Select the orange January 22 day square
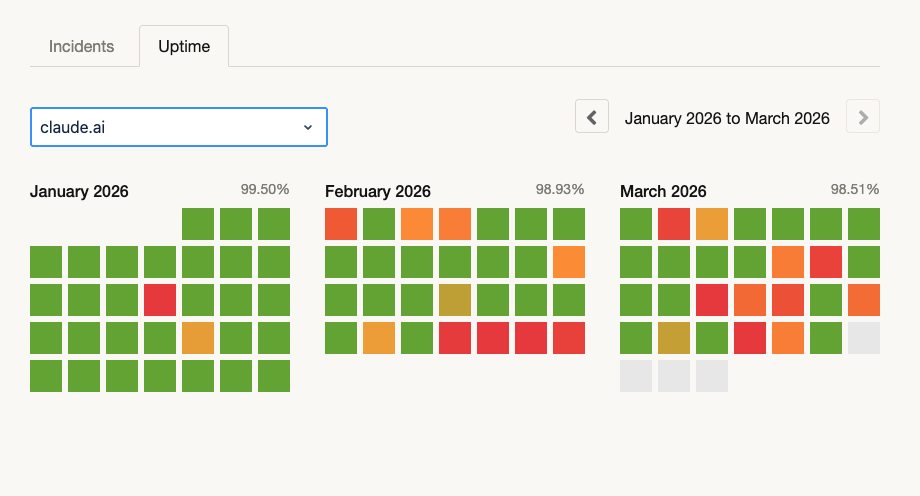This screenshot has width=920, height=496. coord(198,338)
